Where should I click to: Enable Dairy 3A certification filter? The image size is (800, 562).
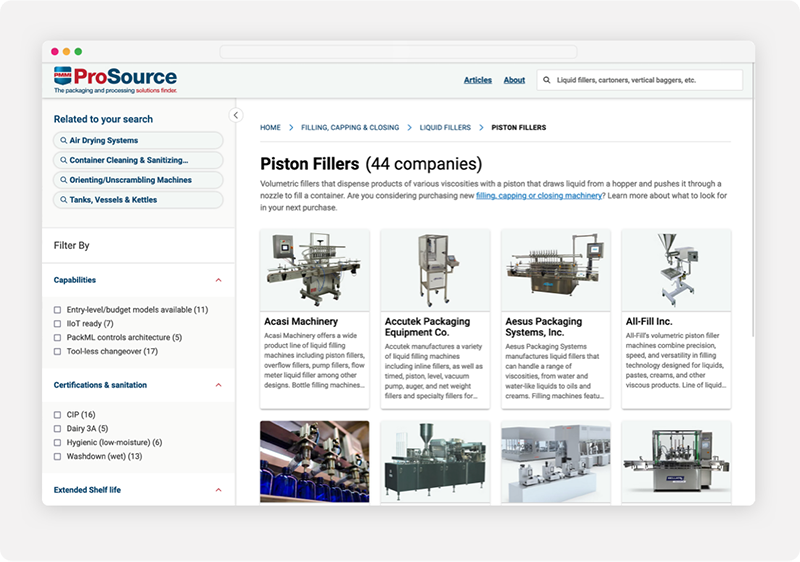pyautogui.click(x=57, y=429)
